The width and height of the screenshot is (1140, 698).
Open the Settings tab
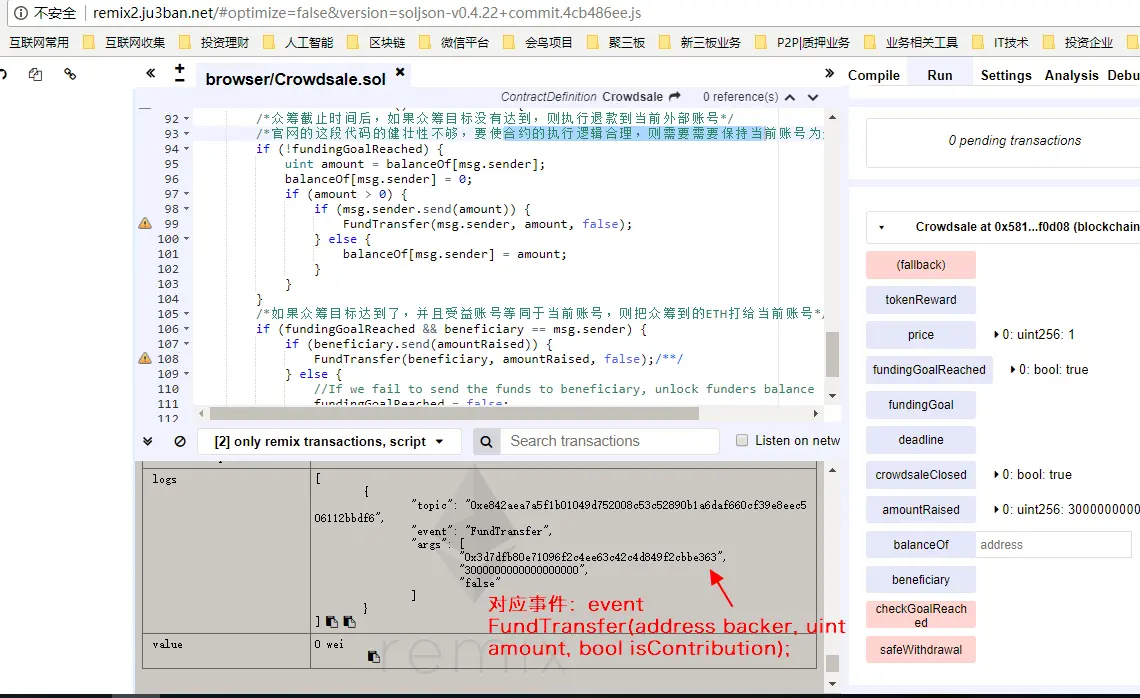point(1005,75)
